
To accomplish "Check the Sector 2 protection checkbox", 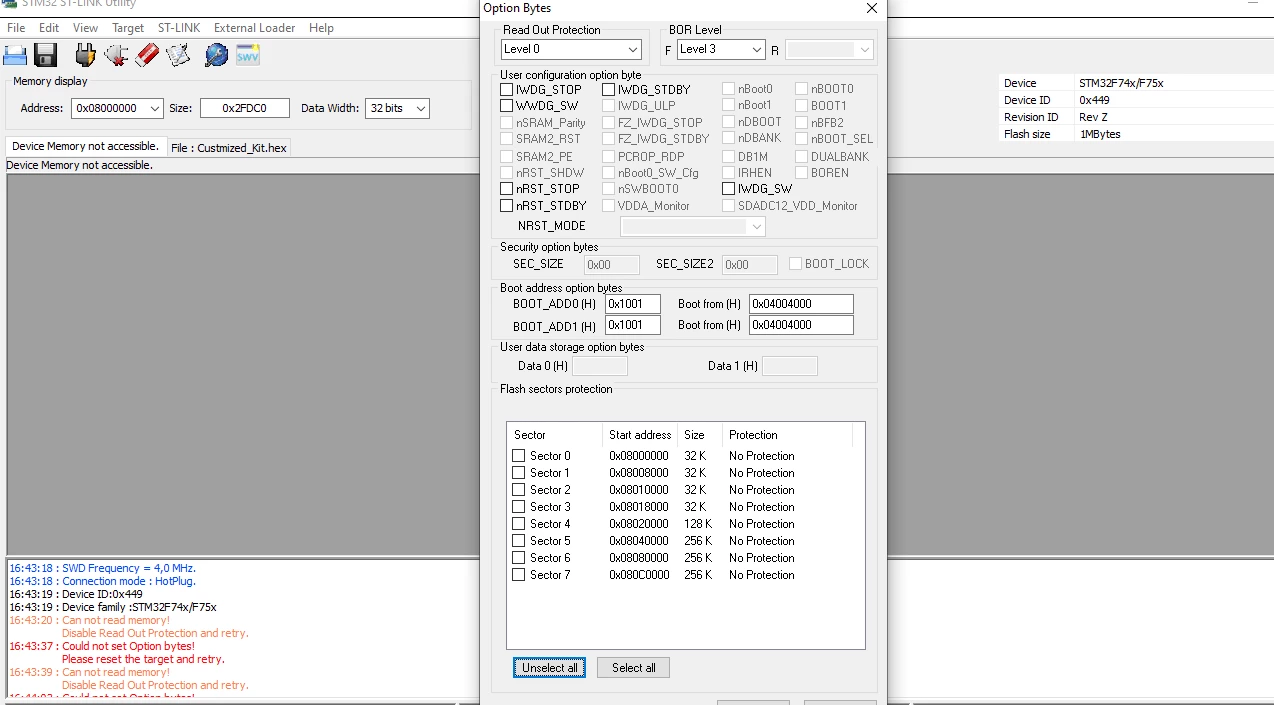I will [x=519, y=490].
